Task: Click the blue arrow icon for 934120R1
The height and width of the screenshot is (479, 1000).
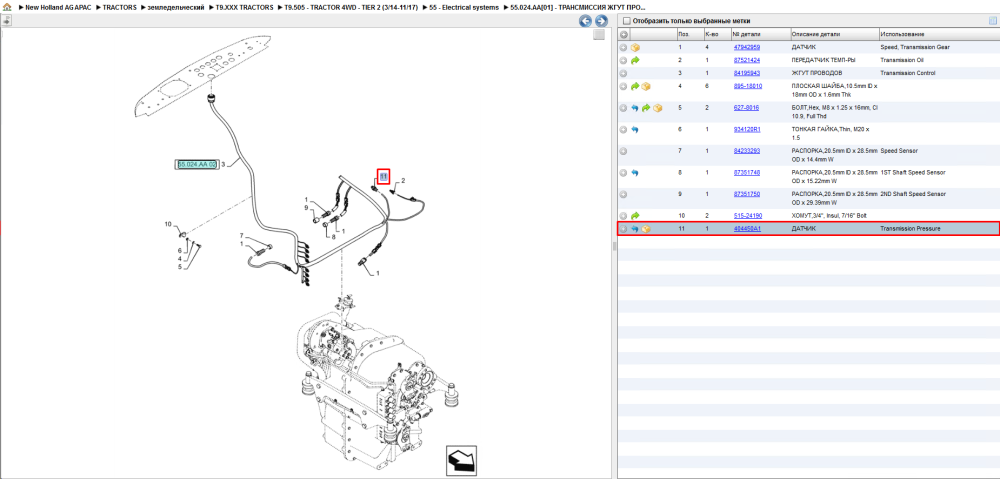Action: click(635, 129)
